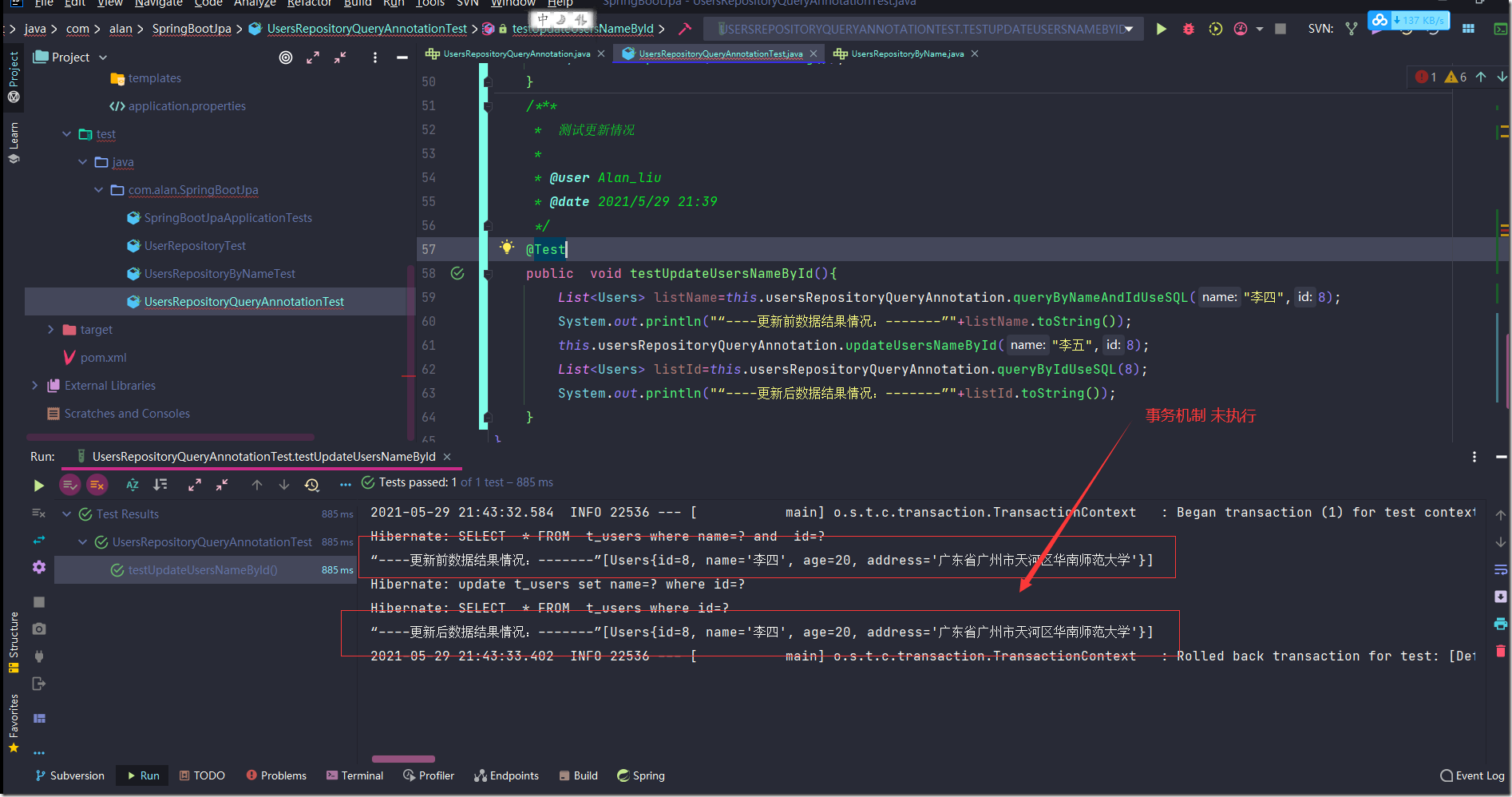Run the selected test configuration
The height and width of the screenshot is (797, 1512).
click(1162, 29)
